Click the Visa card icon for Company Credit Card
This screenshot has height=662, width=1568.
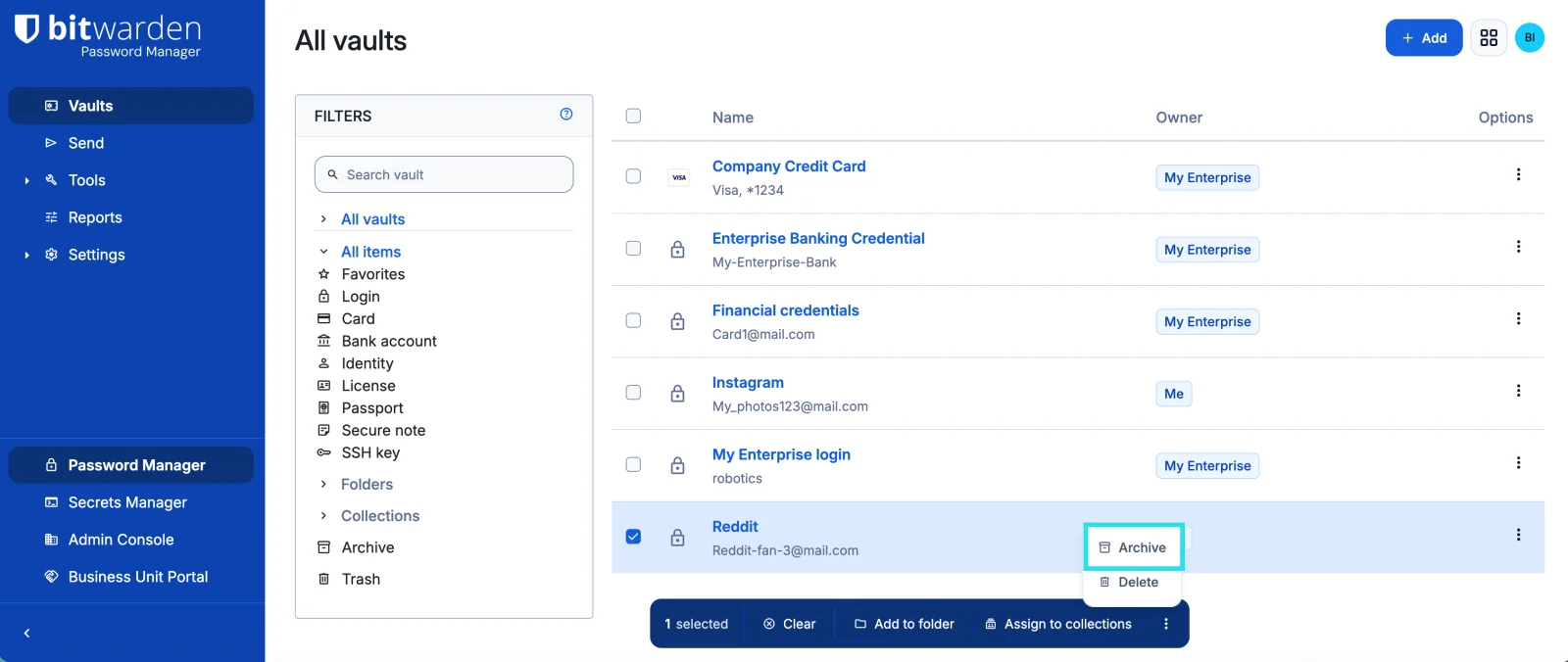[679, 177]
